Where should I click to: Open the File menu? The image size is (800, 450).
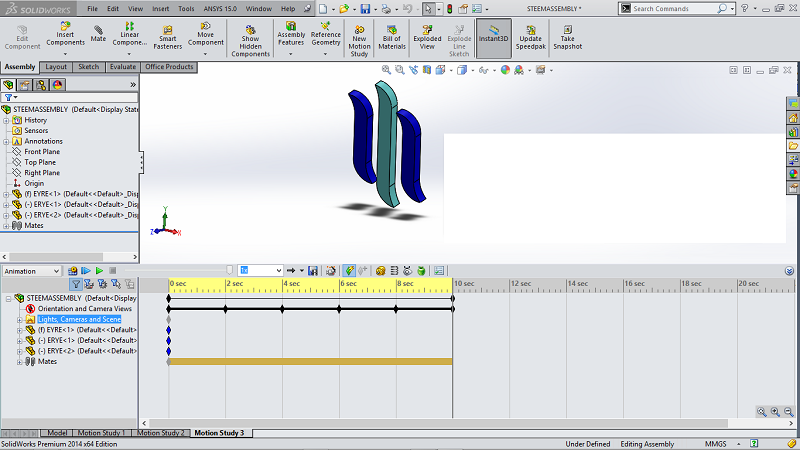click(x=92, y=9)
